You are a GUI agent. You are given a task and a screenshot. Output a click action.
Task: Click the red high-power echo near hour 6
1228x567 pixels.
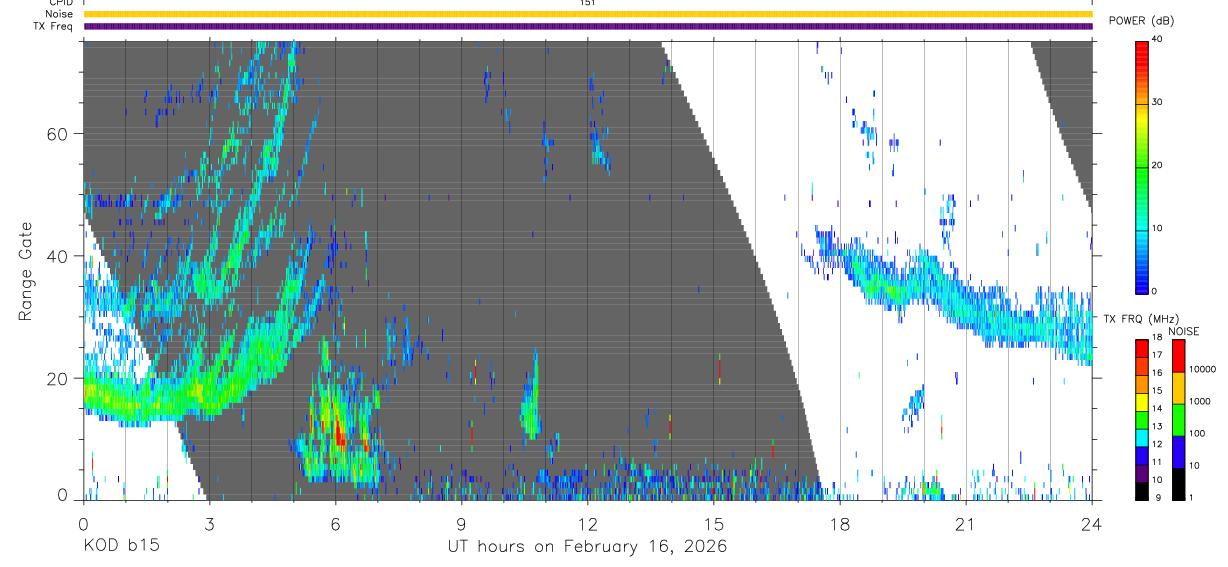pos(339,432)
